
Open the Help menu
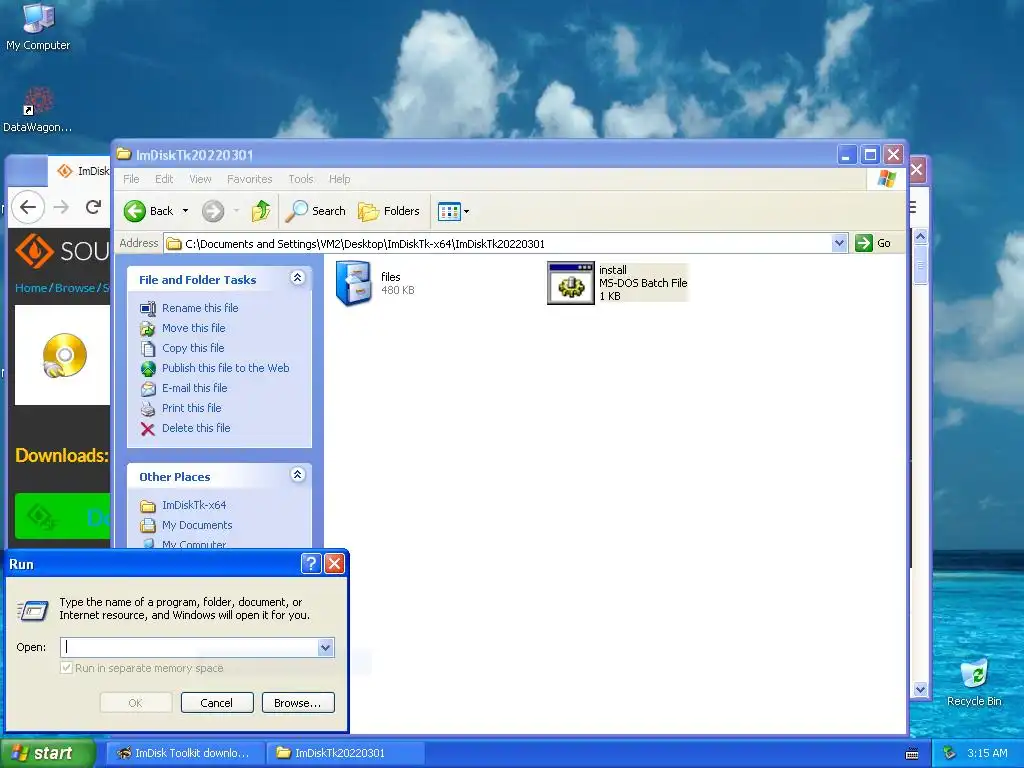tap(340, 179)
